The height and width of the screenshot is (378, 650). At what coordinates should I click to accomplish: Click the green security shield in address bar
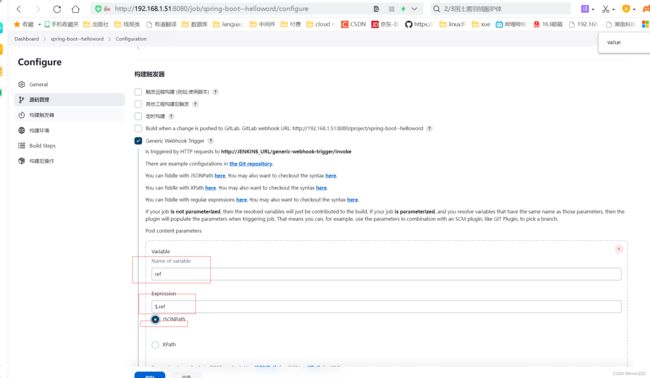(x=98, y=9)
